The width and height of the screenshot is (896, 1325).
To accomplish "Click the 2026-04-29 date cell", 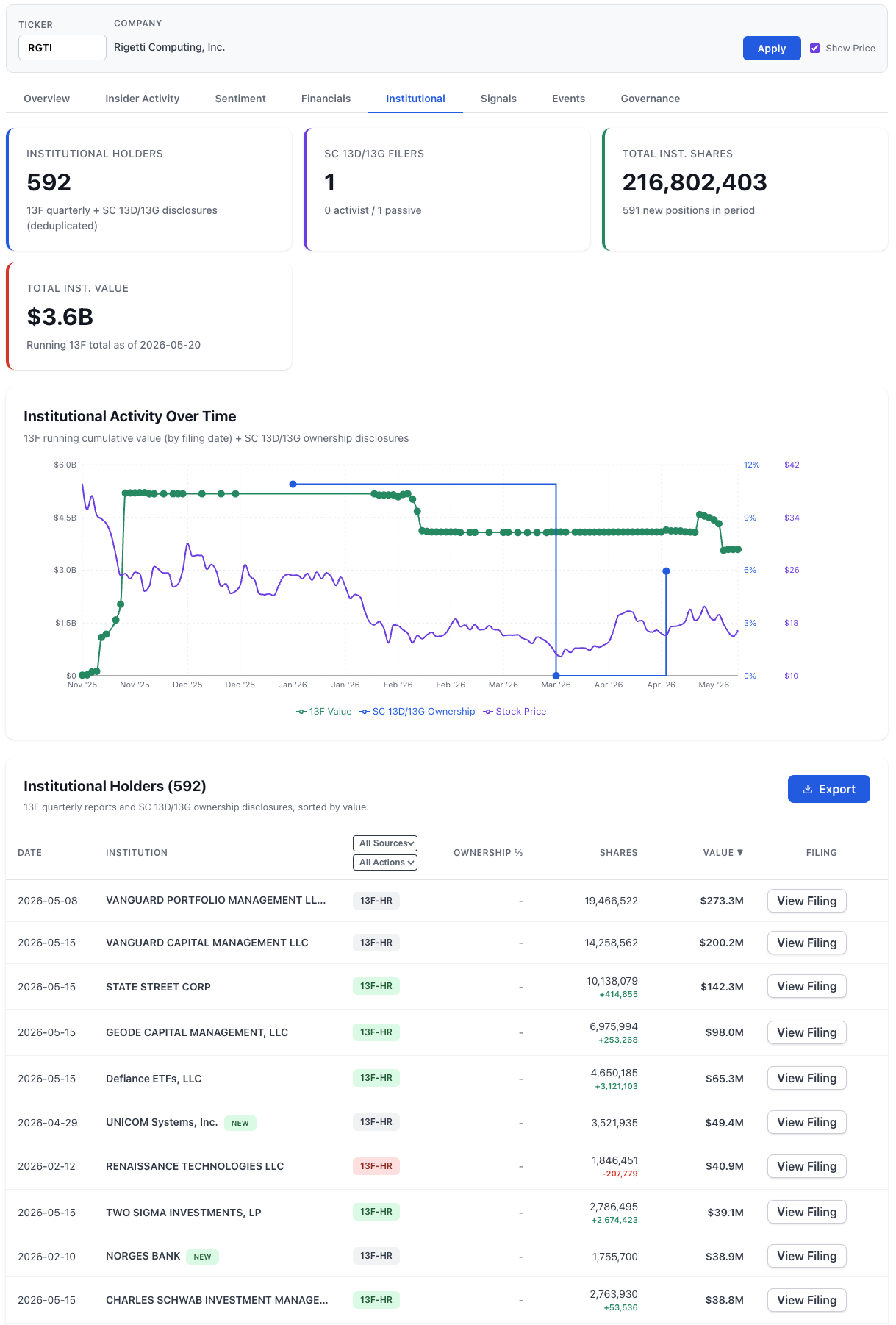I will coord(47,1123).
